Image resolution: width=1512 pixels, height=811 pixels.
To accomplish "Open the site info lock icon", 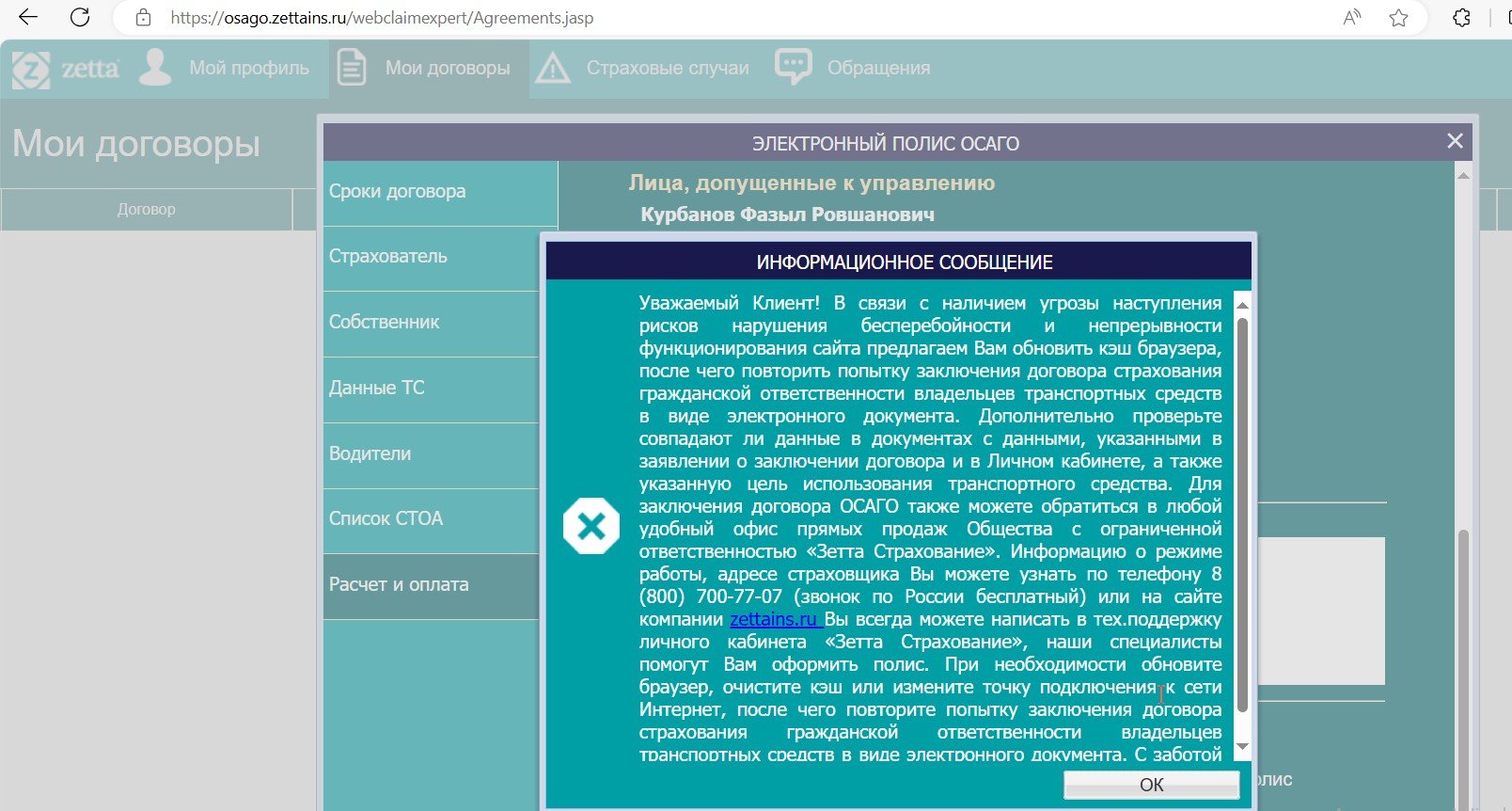I will (x=143, y=18).
